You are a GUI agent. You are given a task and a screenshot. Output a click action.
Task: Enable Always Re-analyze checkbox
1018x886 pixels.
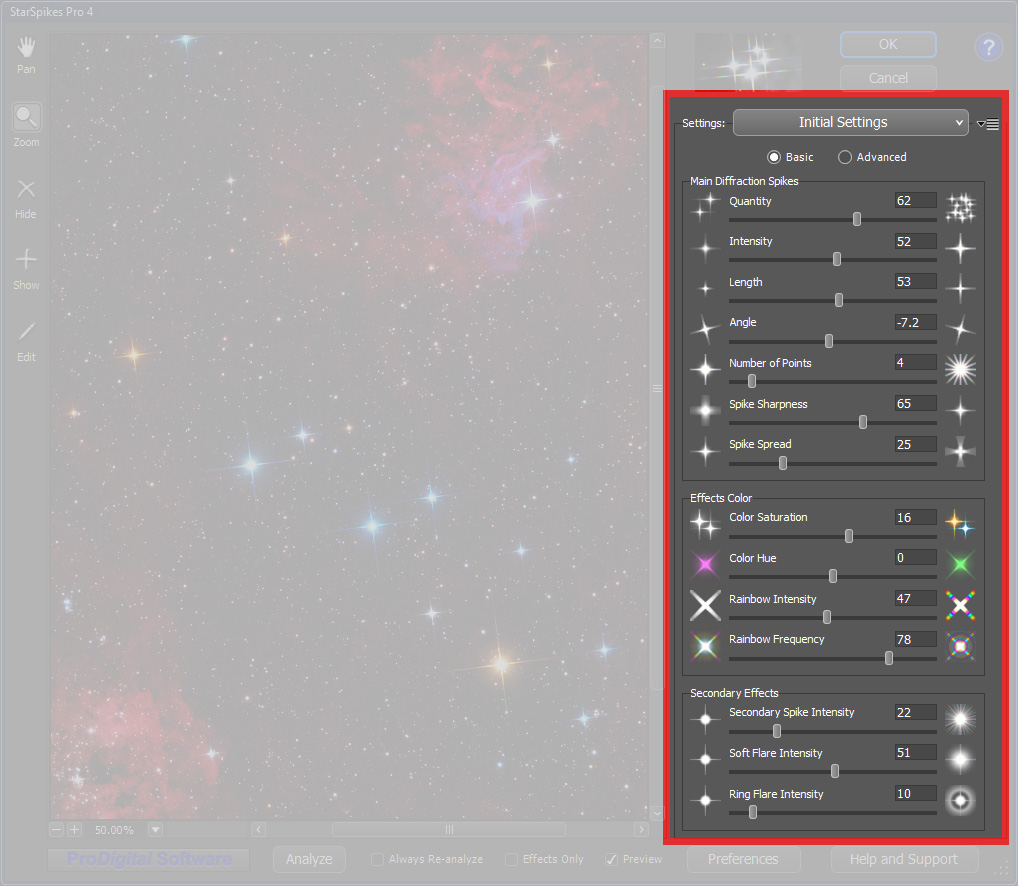click(377, 859)
